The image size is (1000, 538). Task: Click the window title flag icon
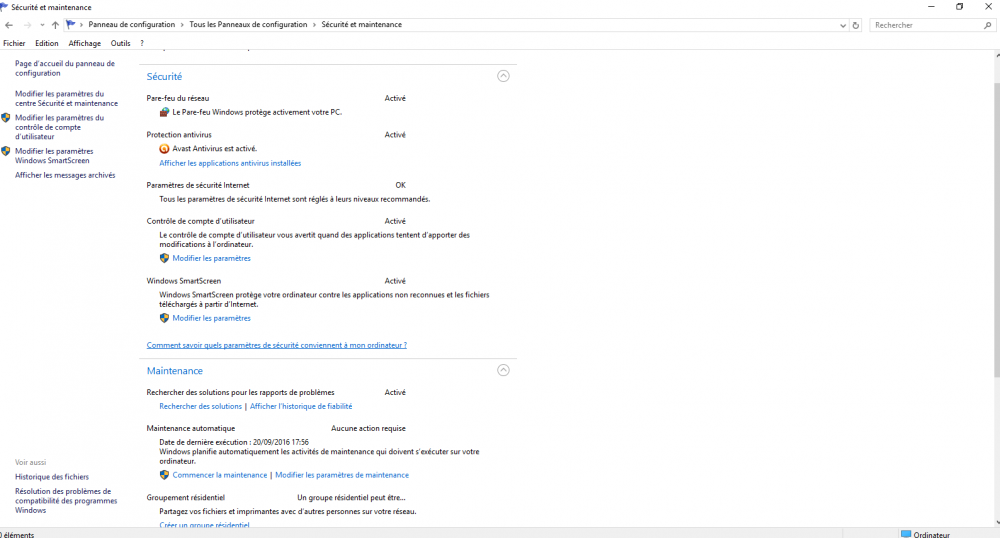4,7
